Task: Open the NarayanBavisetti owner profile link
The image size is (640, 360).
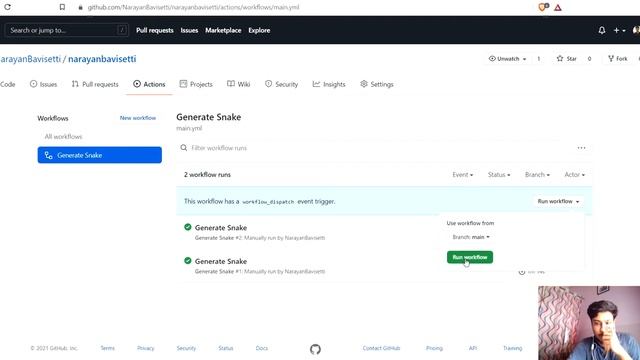Action: click(30, 59)
